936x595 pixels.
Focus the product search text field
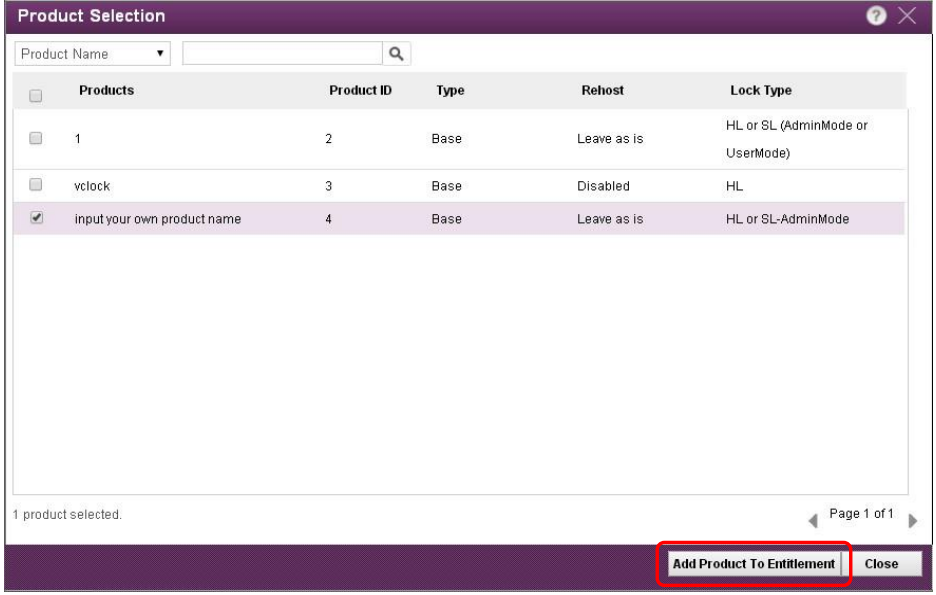283,54
